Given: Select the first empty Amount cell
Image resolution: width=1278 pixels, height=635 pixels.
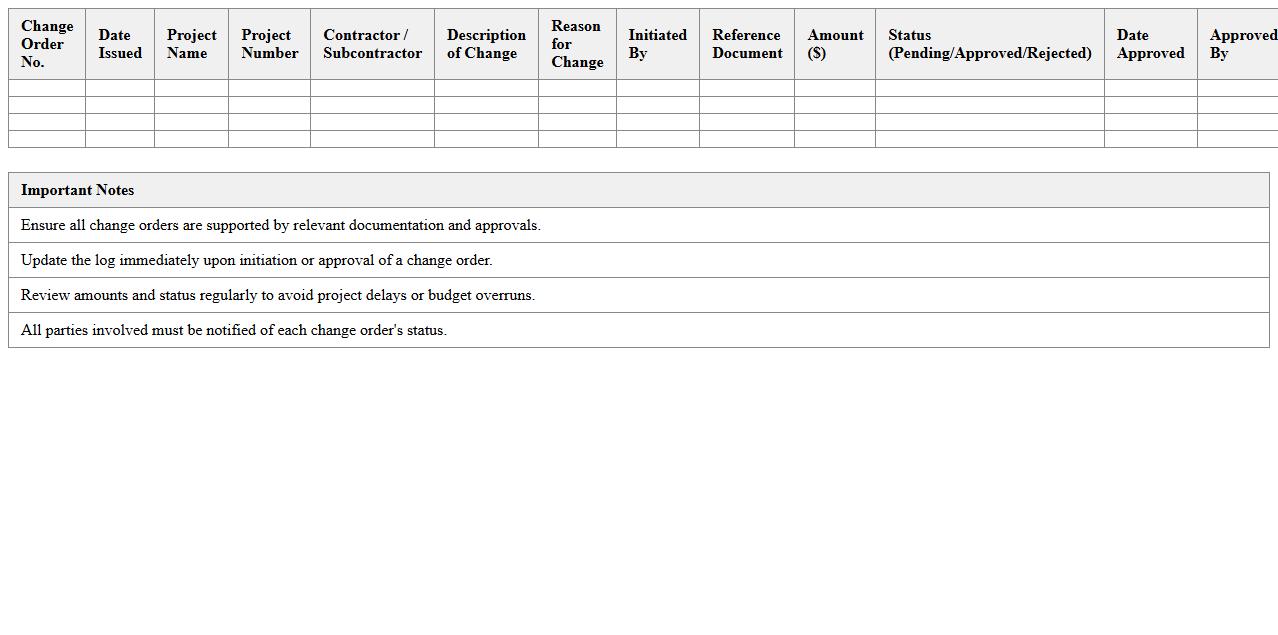Looking at the screenshot, I should click(x=834, y=90).
